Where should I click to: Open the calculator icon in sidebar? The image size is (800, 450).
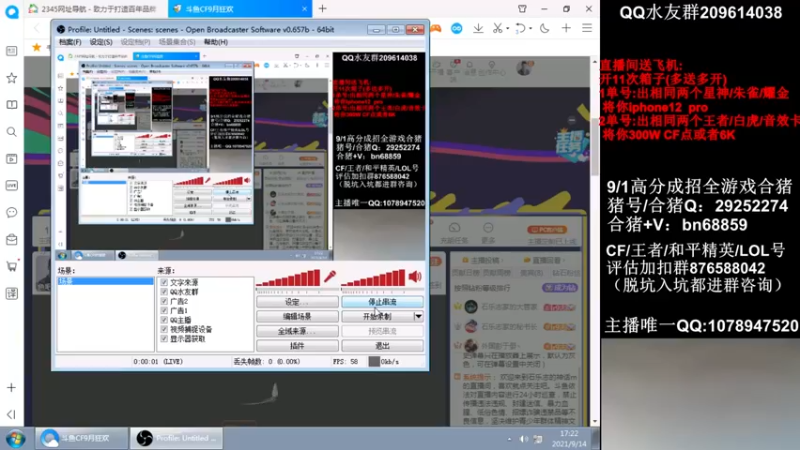[11, 293]
